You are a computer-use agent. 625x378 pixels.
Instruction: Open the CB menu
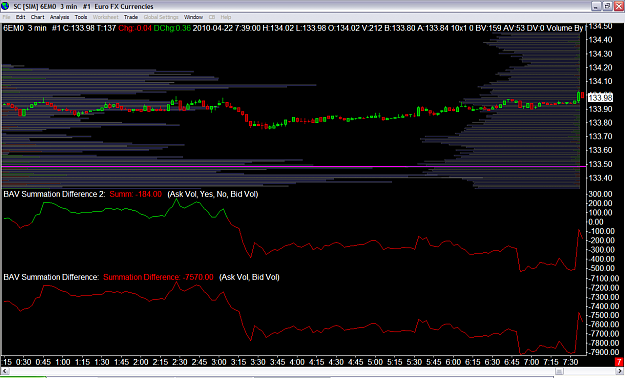point(212,17)
